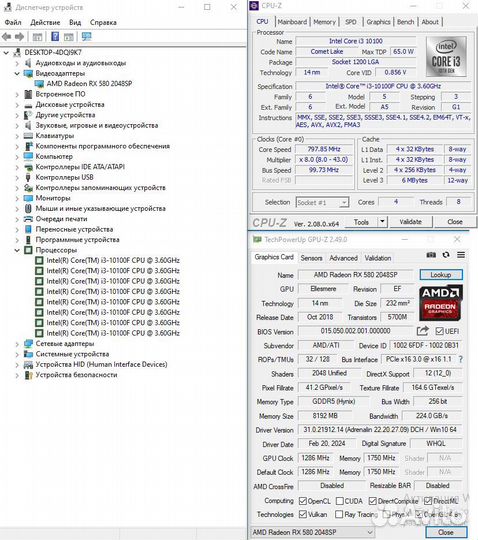Open GPU-Z hamburger menu icon

coord(461,255)
